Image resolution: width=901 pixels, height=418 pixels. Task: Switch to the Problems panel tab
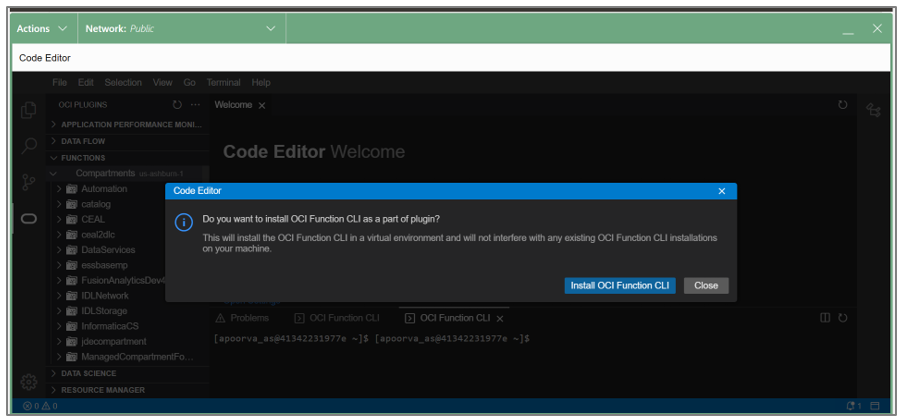(x=242, y=317)
